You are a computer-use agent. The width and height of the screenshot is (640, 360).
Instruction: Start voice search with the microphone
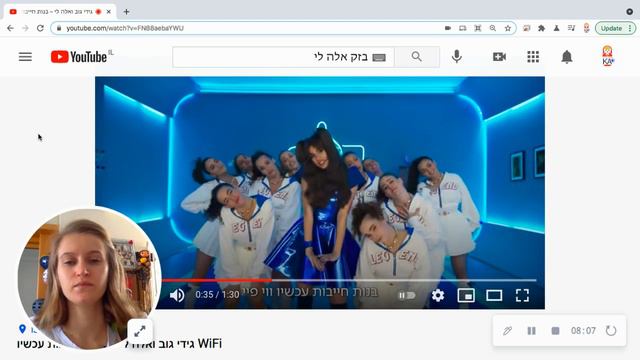click(457, 57)
